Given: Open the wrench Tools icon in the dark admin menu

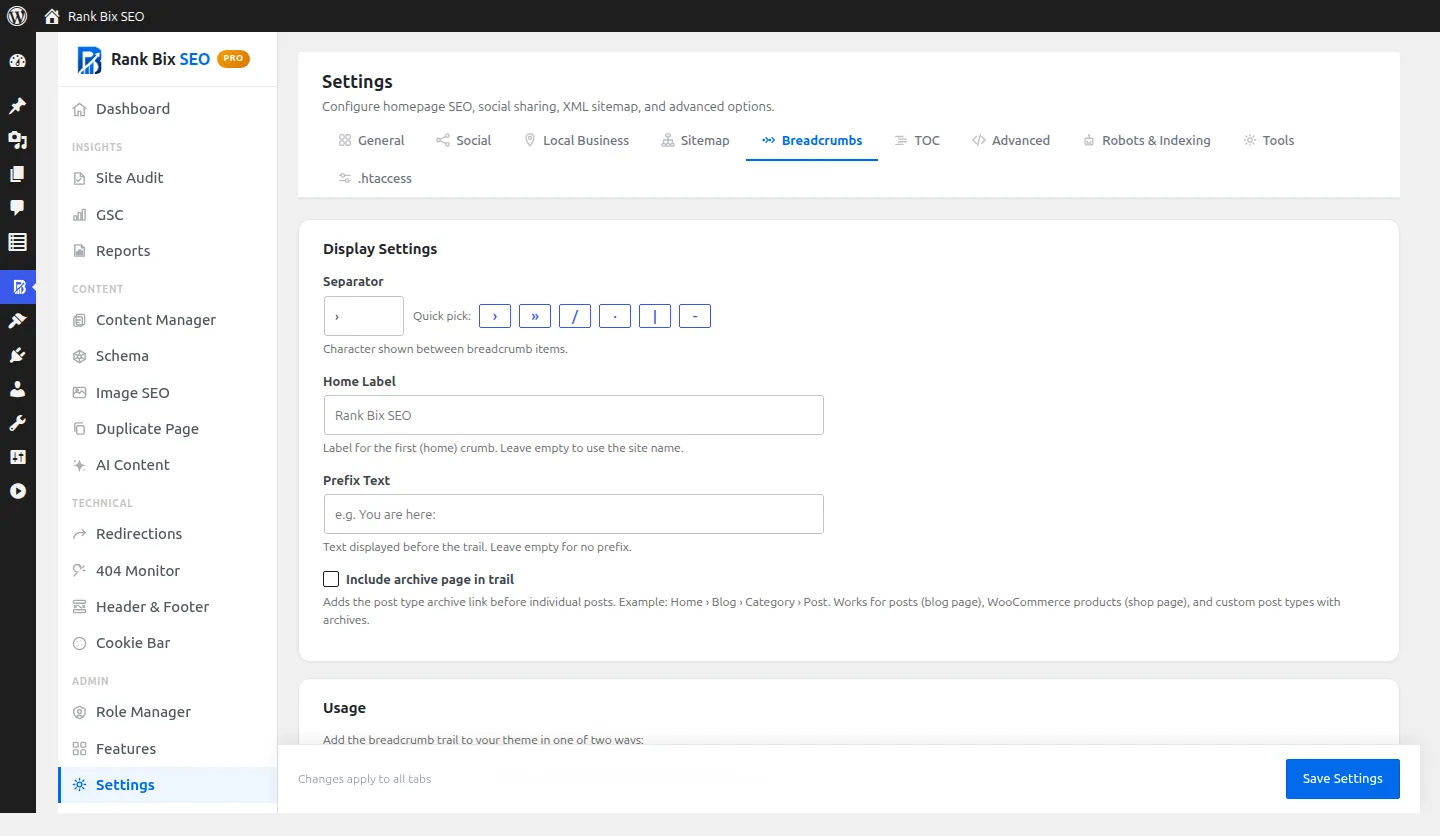Looking at the screenshot, I should pos(17,423).
